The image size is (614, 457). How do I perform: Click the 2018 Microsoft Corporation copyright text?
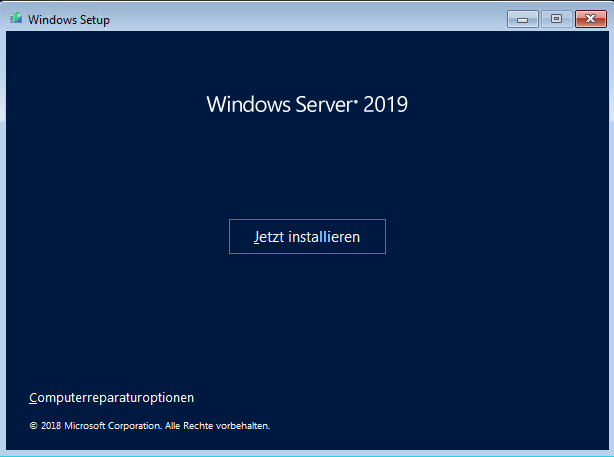coord(150,426)
